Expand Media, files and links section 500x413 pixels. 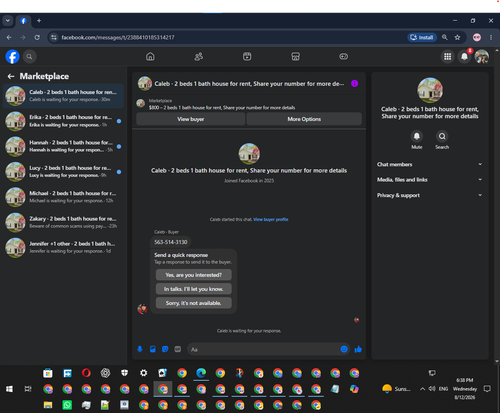430,180
